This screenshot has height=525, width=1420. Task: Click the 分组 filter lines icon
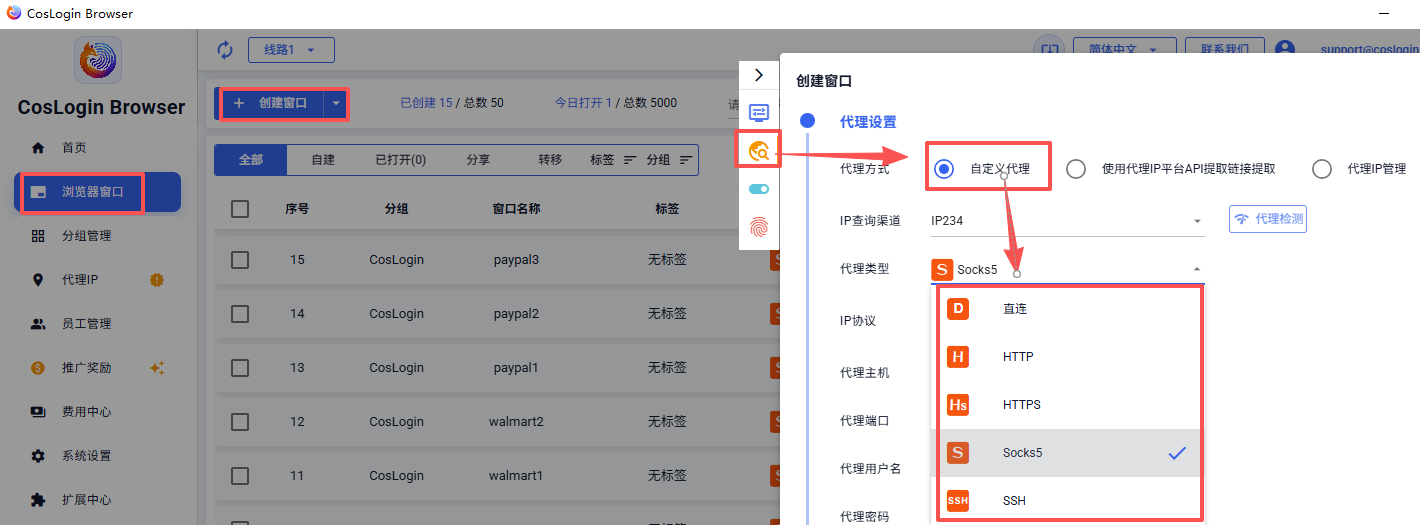tap(686, 160)
